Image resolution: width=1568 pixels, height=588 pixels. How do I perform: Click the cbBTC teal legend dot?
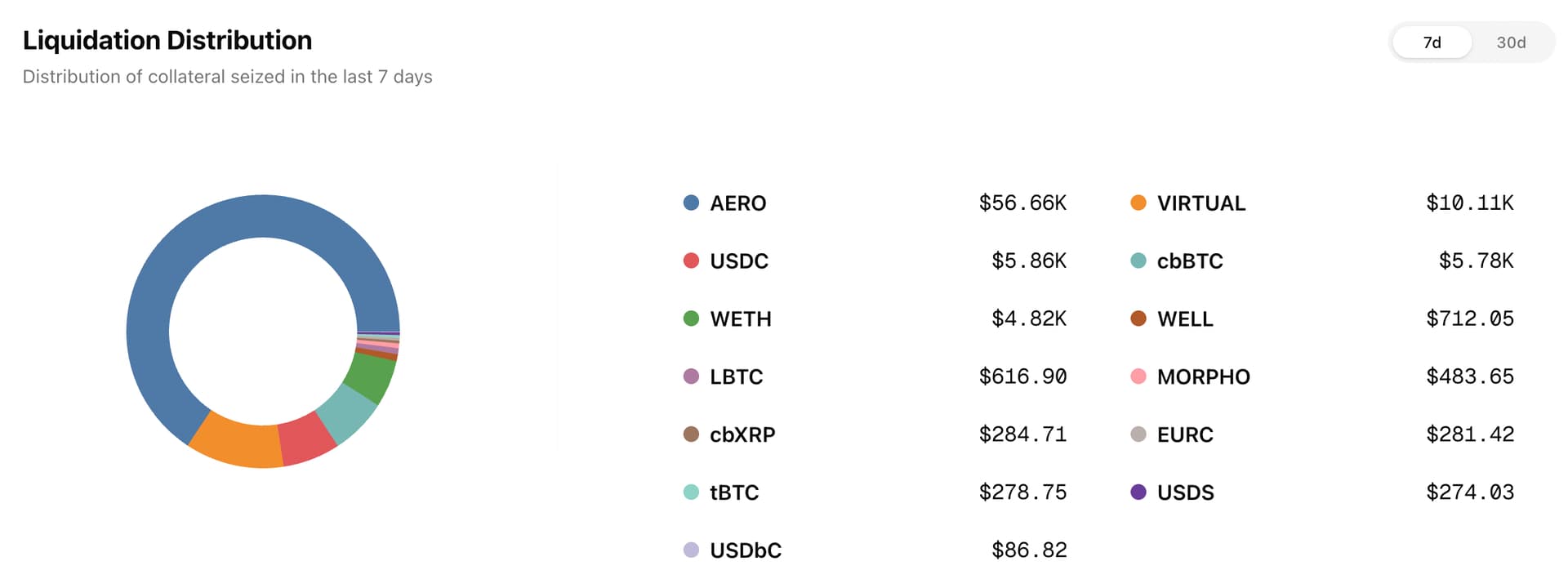coord(1138,261)
